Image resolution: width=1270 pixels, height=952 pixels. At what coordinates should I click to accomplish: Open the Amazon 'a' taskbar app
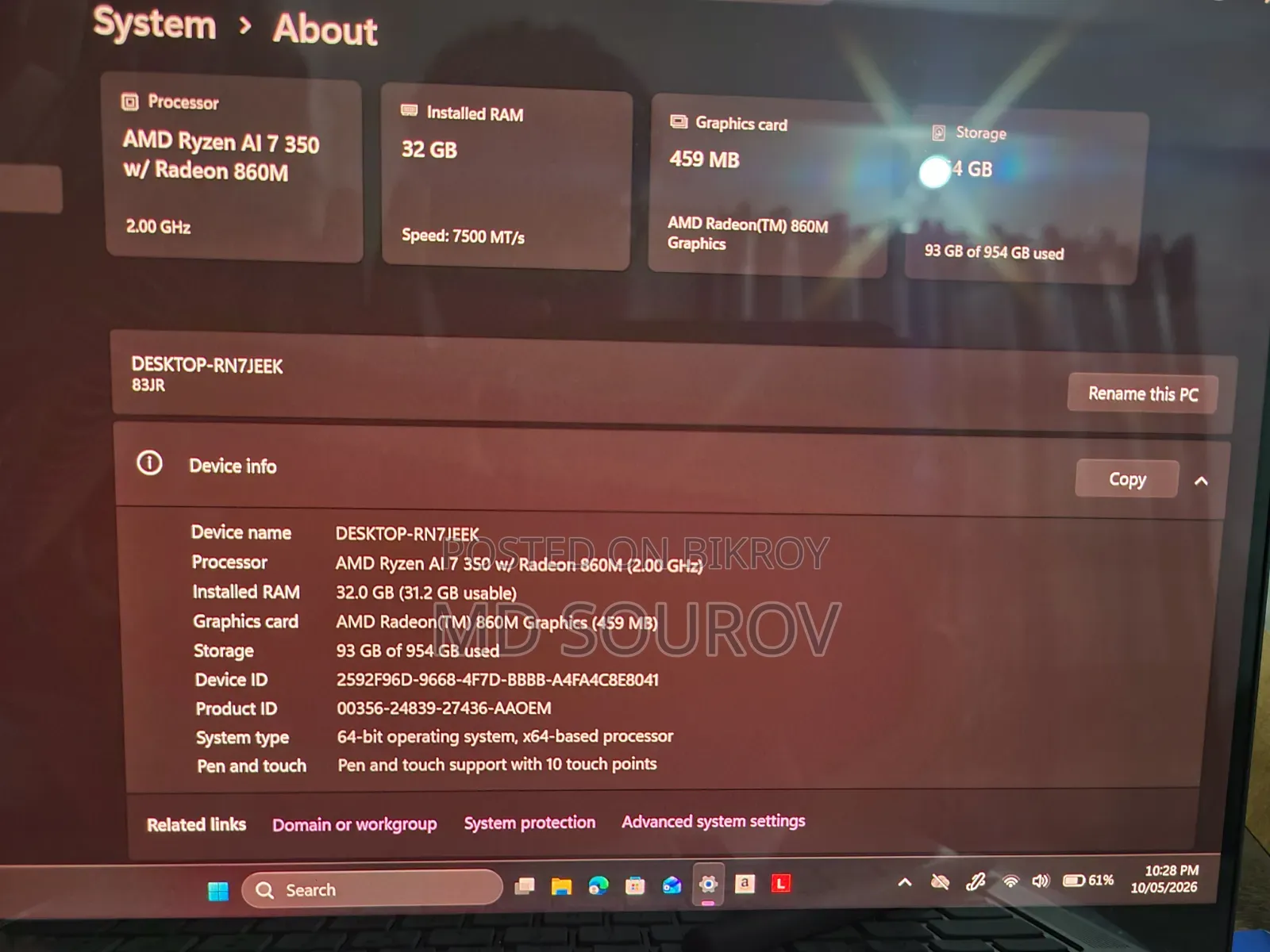click(745, 883)
